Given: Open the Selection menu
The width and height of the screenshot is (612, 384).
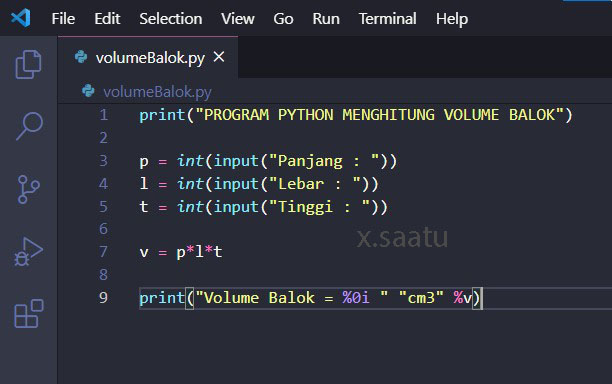Looking at the screenshot, I should tap(171, 19).
